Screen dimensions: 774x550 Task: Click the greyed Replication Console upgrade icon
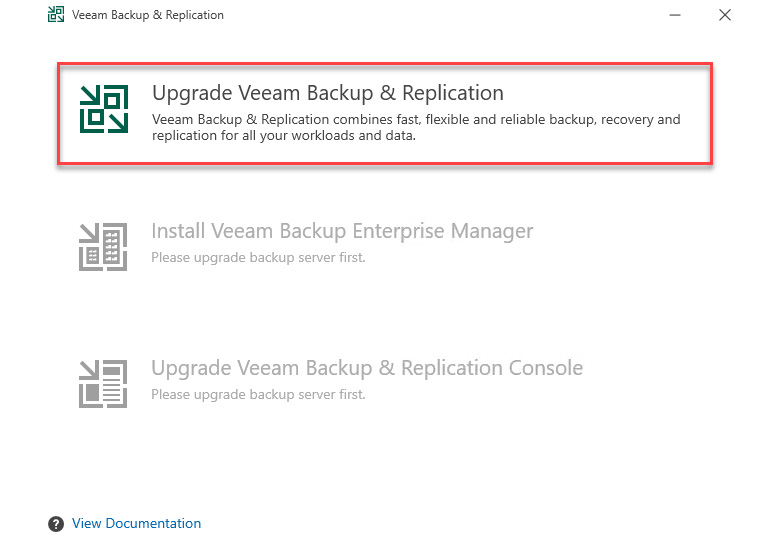pyautogui.click(x=103, y=384)
